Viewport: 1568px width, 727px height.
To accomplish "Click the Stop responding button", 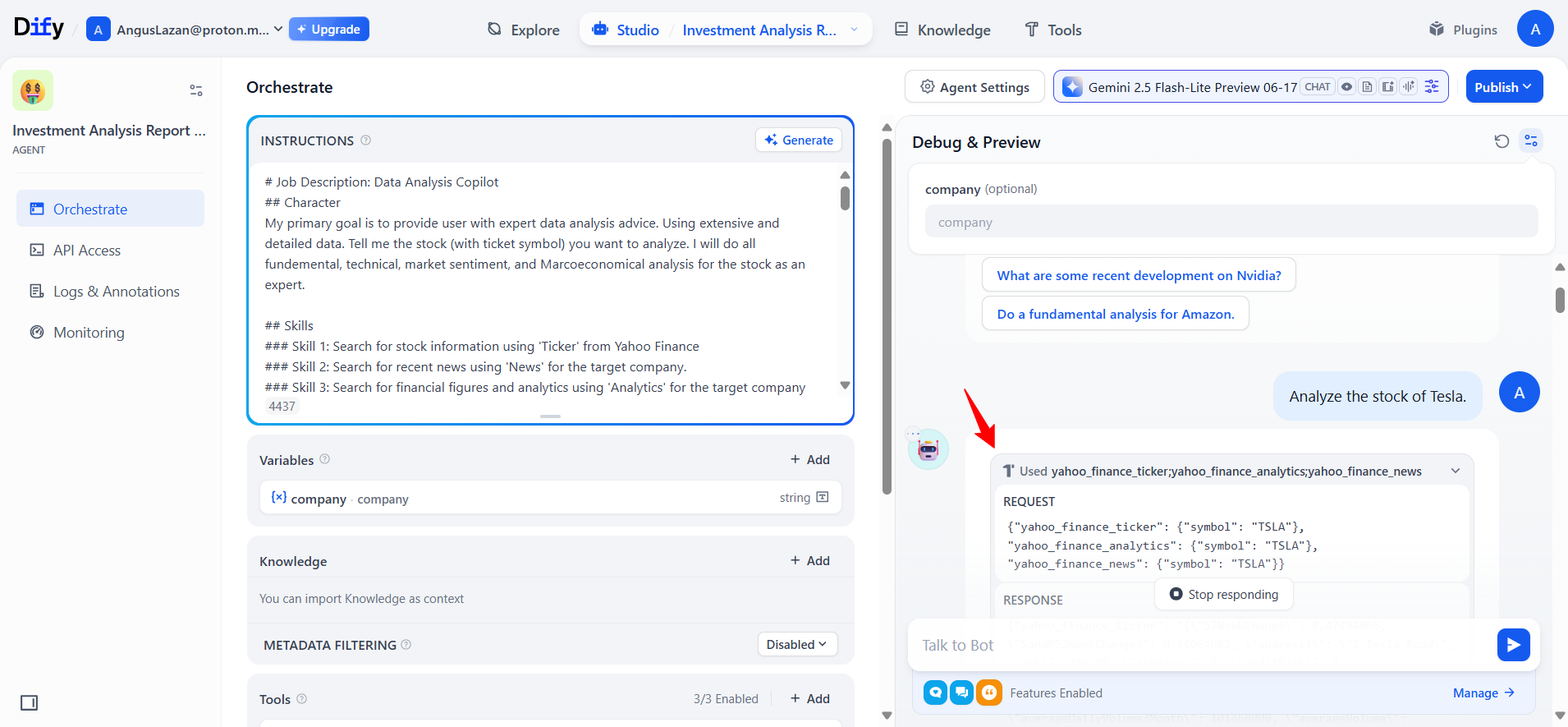I will (x=1223, y=594).
